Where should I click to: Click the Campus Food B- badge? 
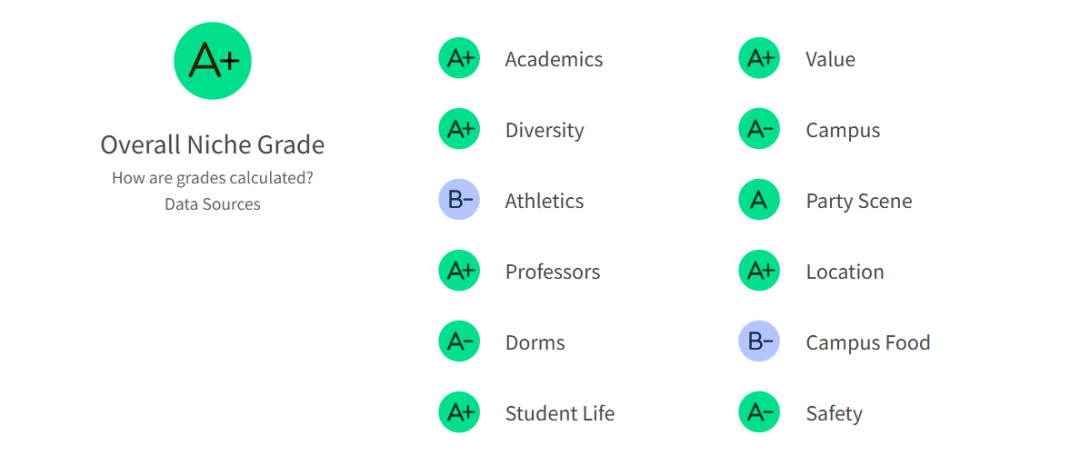click(x=759, y=342)
